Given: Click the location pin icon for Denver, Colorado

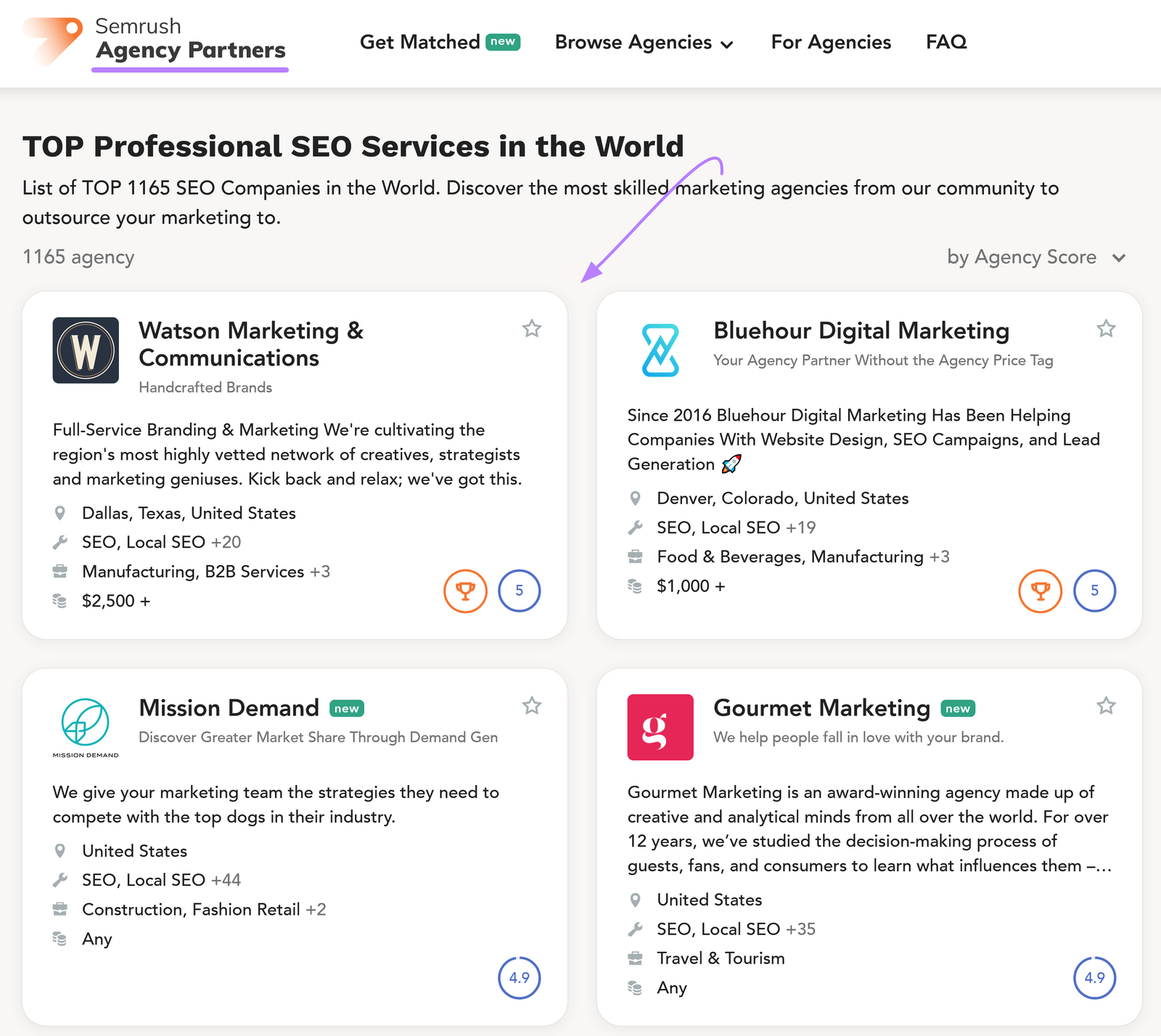Looking at the screenshot, I should (636, 498).
